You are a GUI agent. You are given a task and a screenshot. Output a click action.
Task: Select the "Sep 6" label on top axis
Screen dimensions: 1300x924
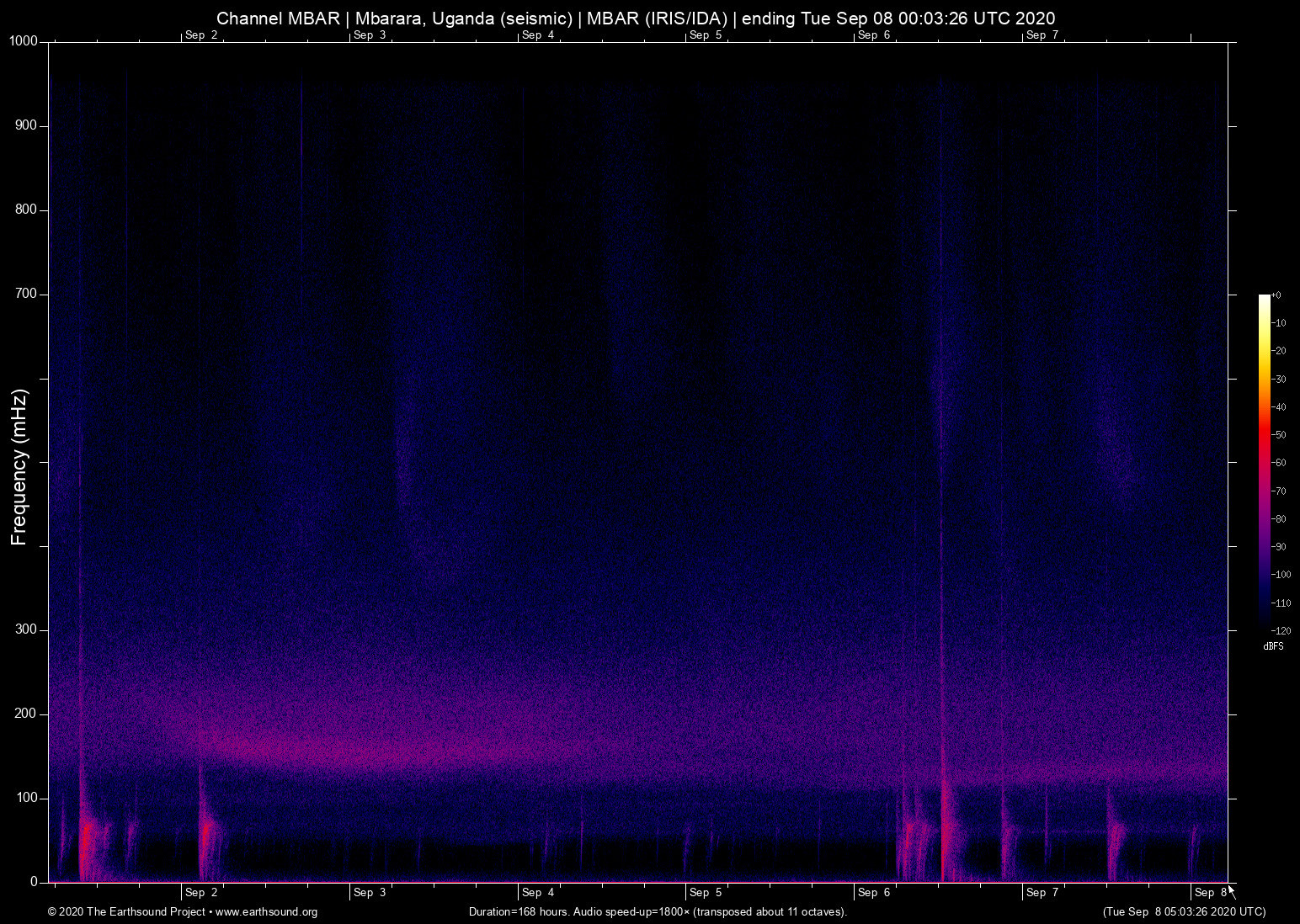(874, 35)
